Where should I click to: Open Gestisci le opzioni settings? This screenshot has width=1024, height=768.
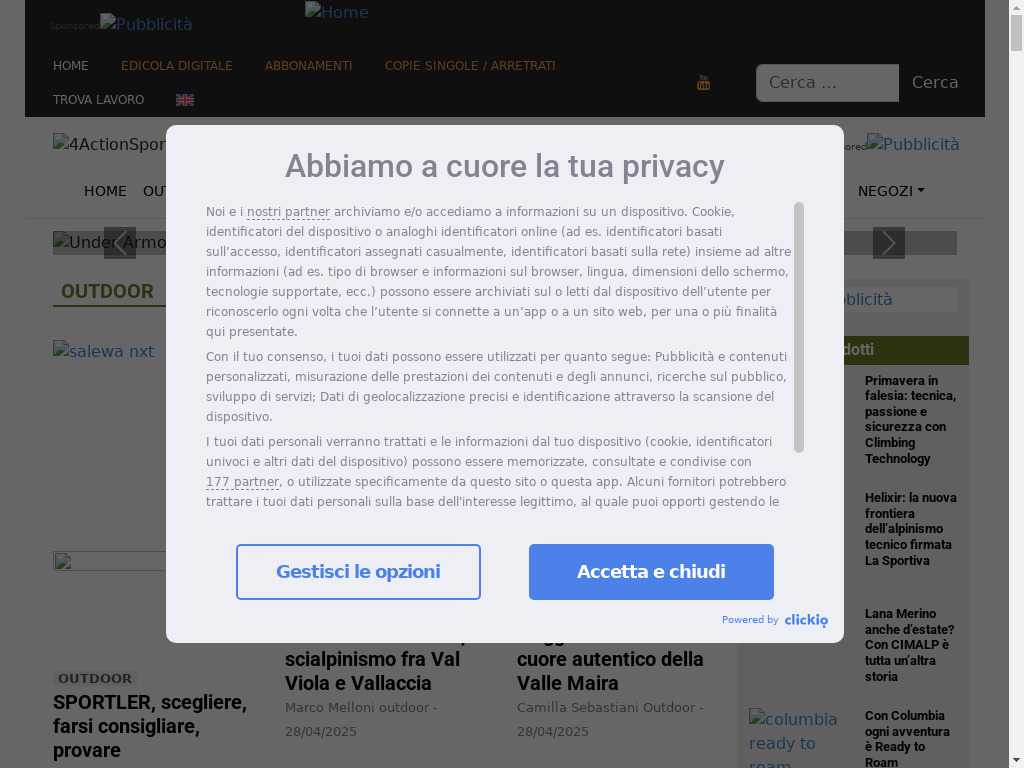pyautogui.click(x=358, y=571)
